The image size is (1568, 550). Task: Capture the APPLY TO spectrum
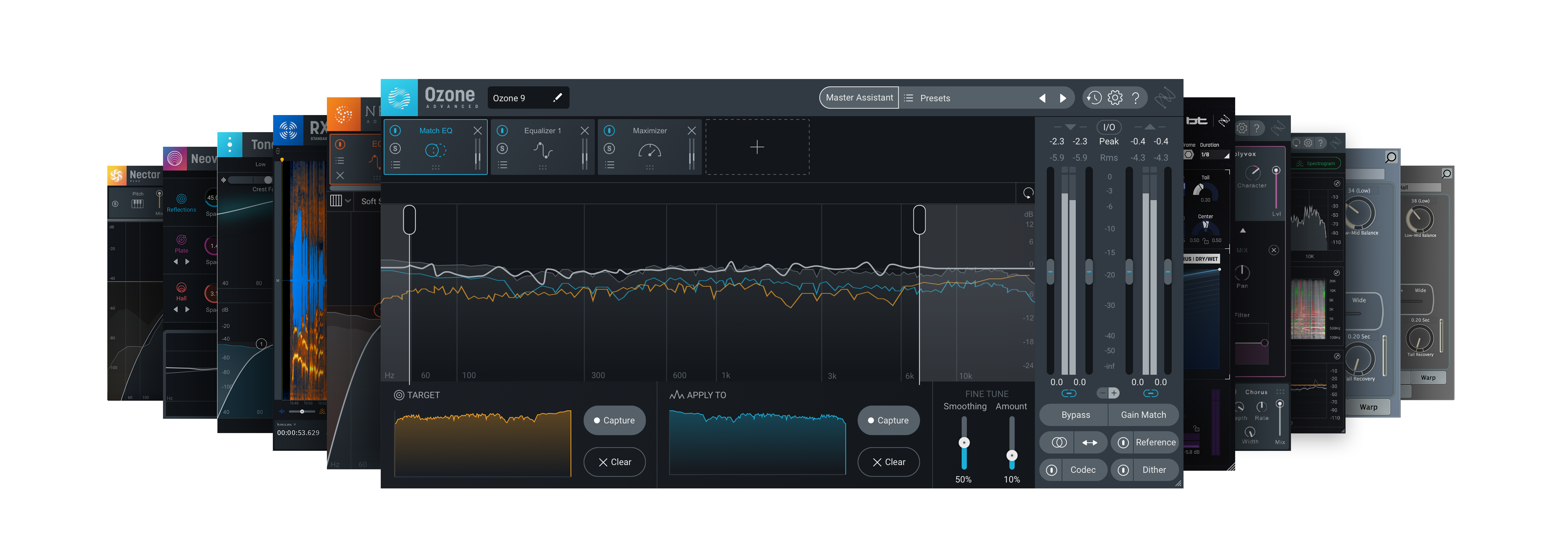click(x=888, y=421)
